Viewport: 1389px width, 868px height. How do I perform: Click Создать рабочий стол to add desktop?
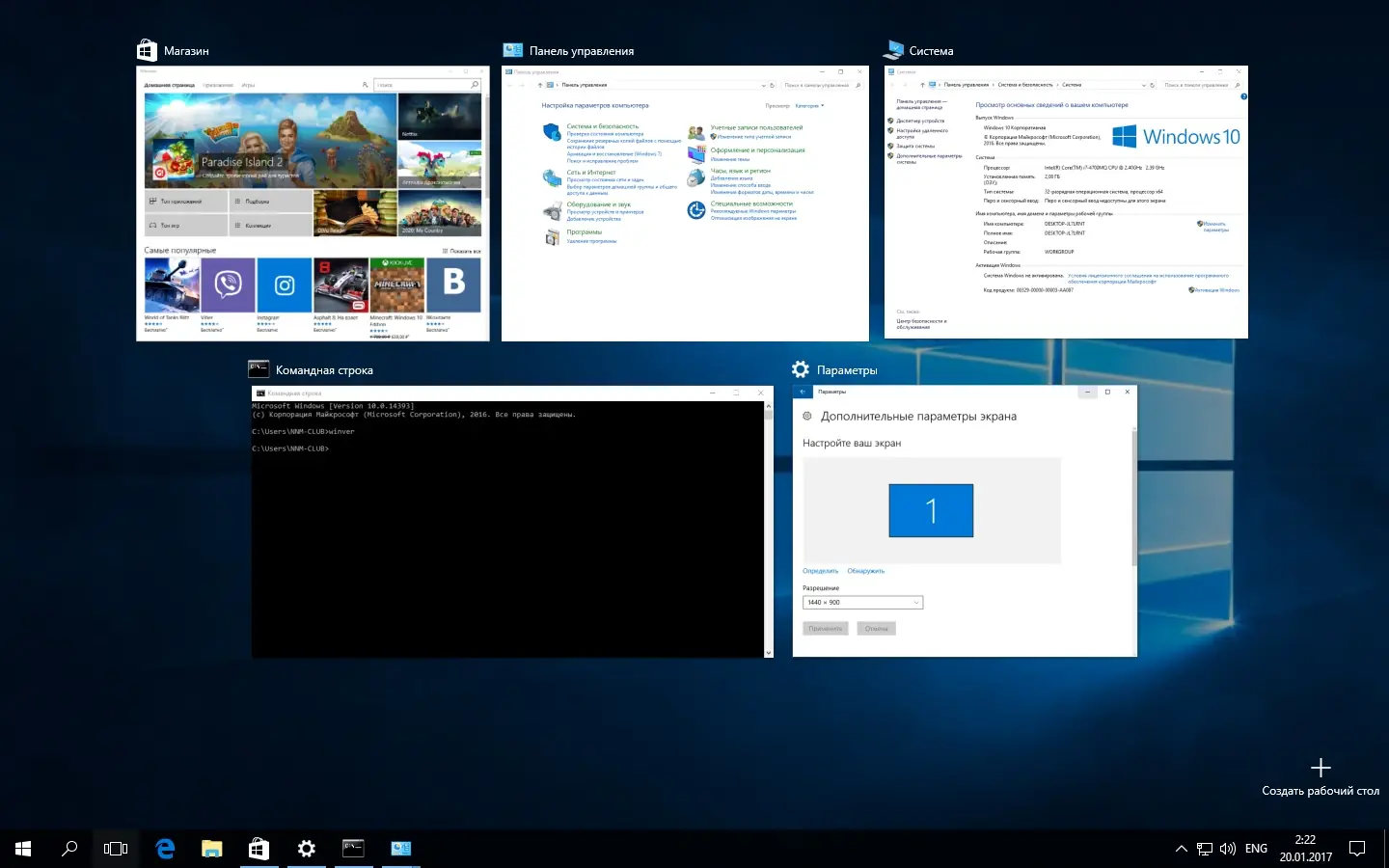pos(1321,778)
